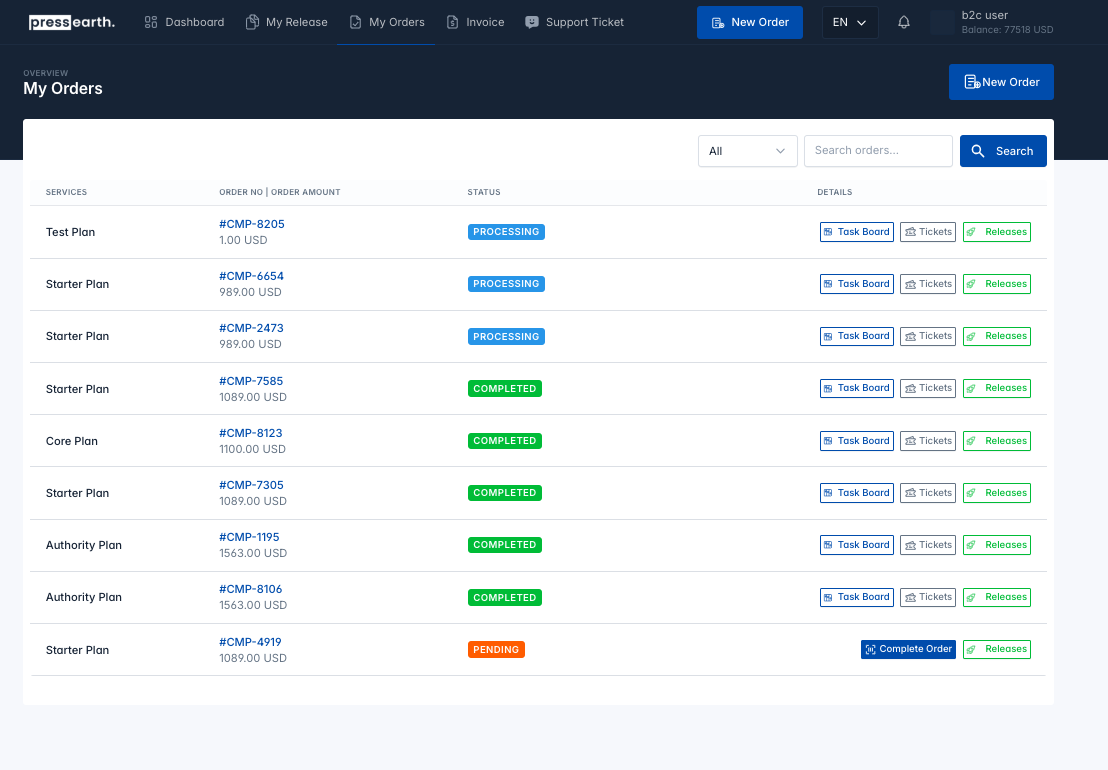1108x770 pixels.
Task: Open order link #CMP-8123
Action: click(x=251, y=433)
